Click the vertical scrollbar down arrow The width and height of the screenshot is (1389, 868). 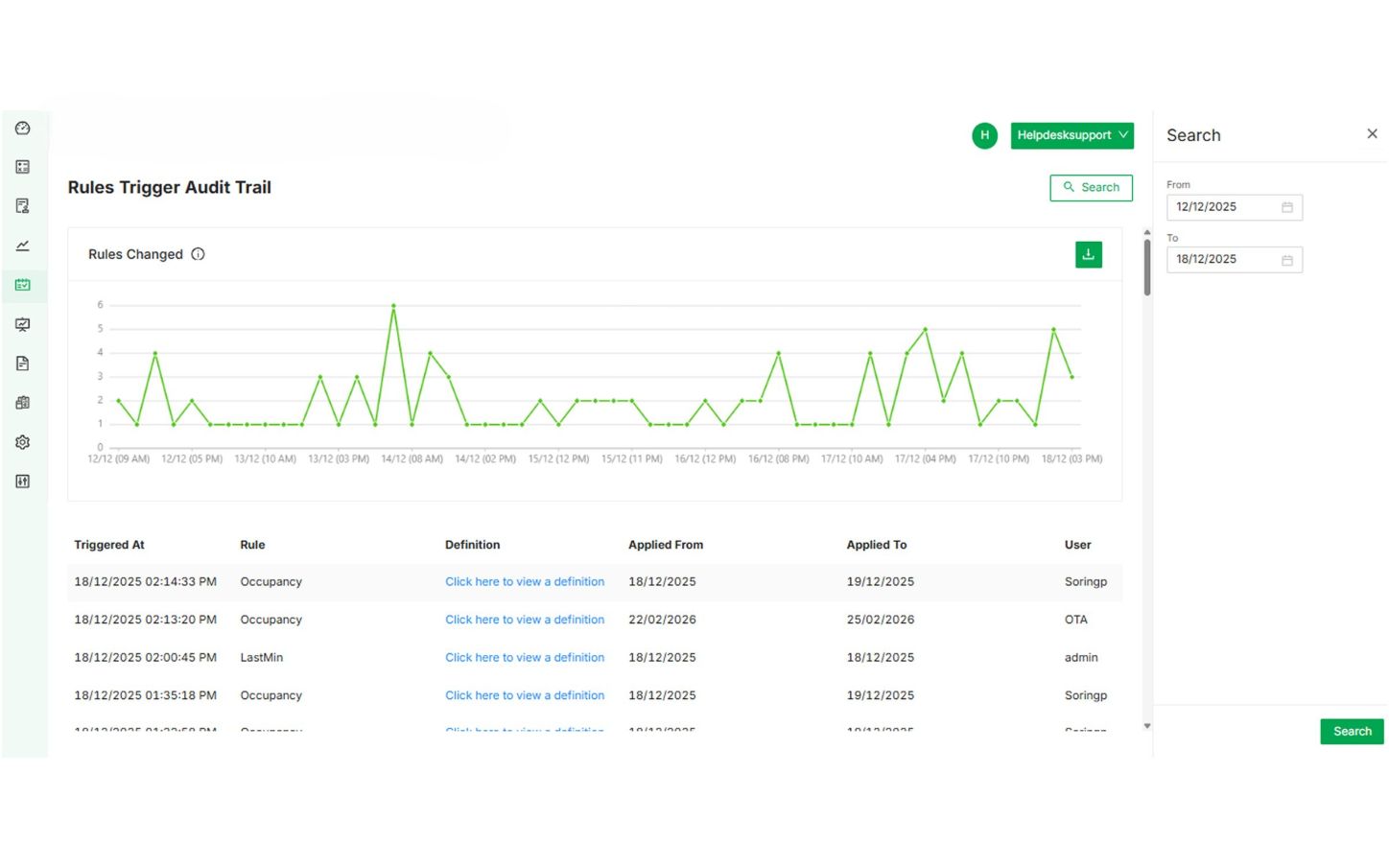click(x=1146, y=726)
